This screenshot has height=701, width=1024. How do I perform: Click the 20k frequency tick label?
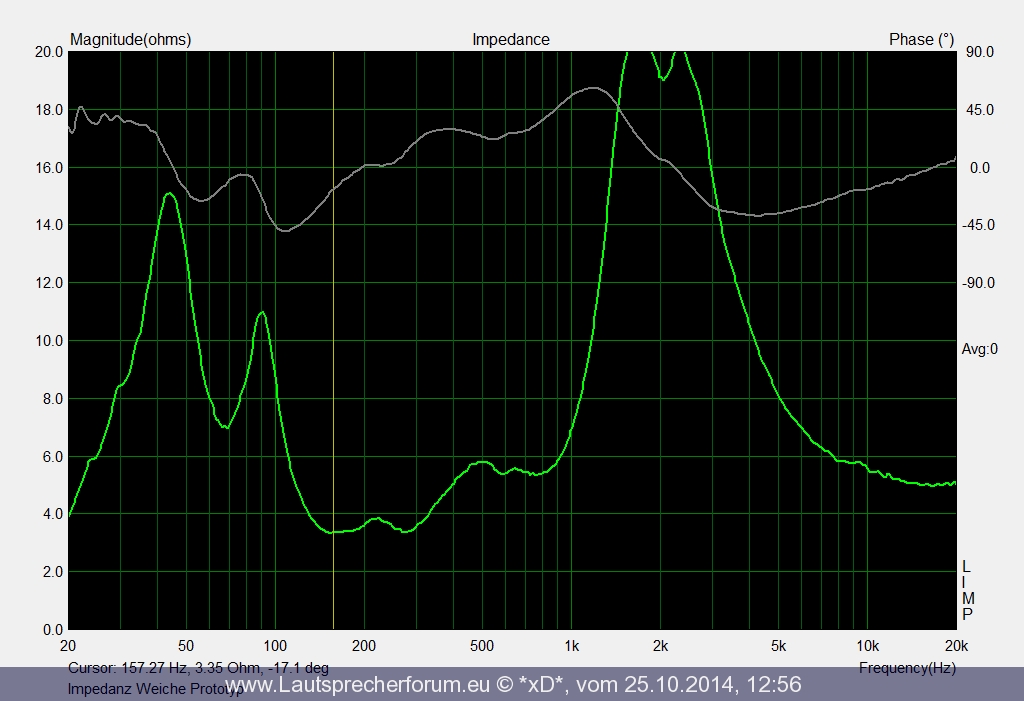[956, 644]
